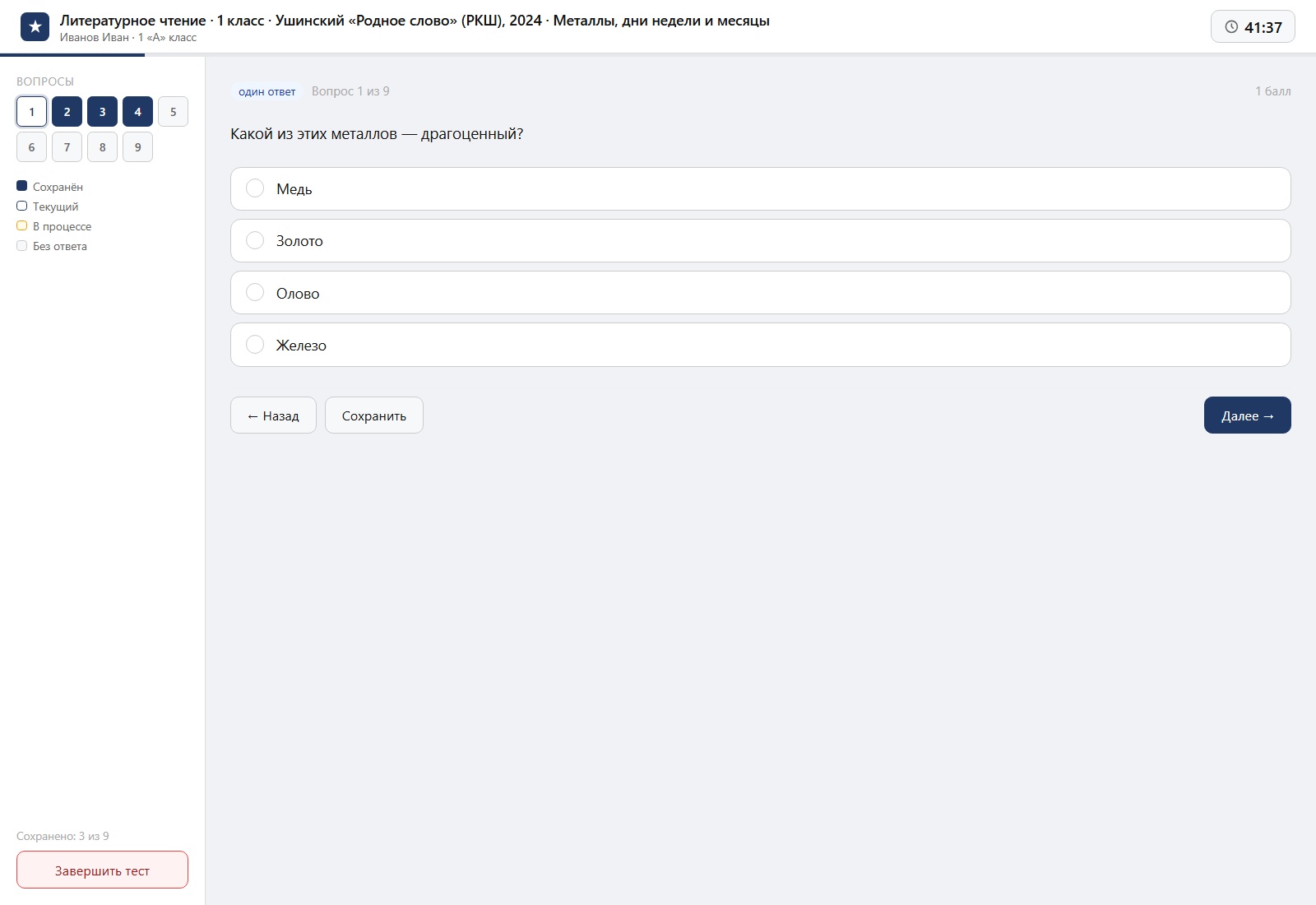Click the clock timer showing 41:37
This screenshot has height=905, width=1316.
click(1253, 26)
